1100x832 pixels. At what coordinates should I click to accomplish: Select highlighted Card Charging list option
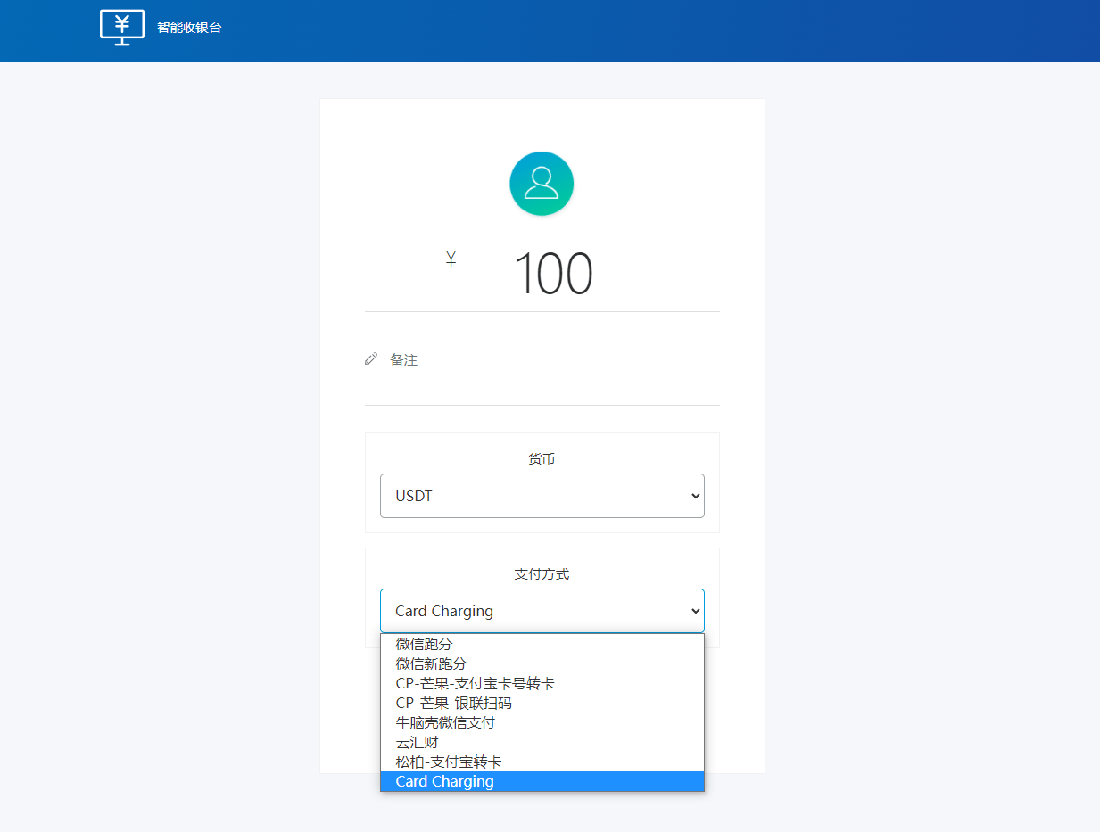tap(445, 781)
